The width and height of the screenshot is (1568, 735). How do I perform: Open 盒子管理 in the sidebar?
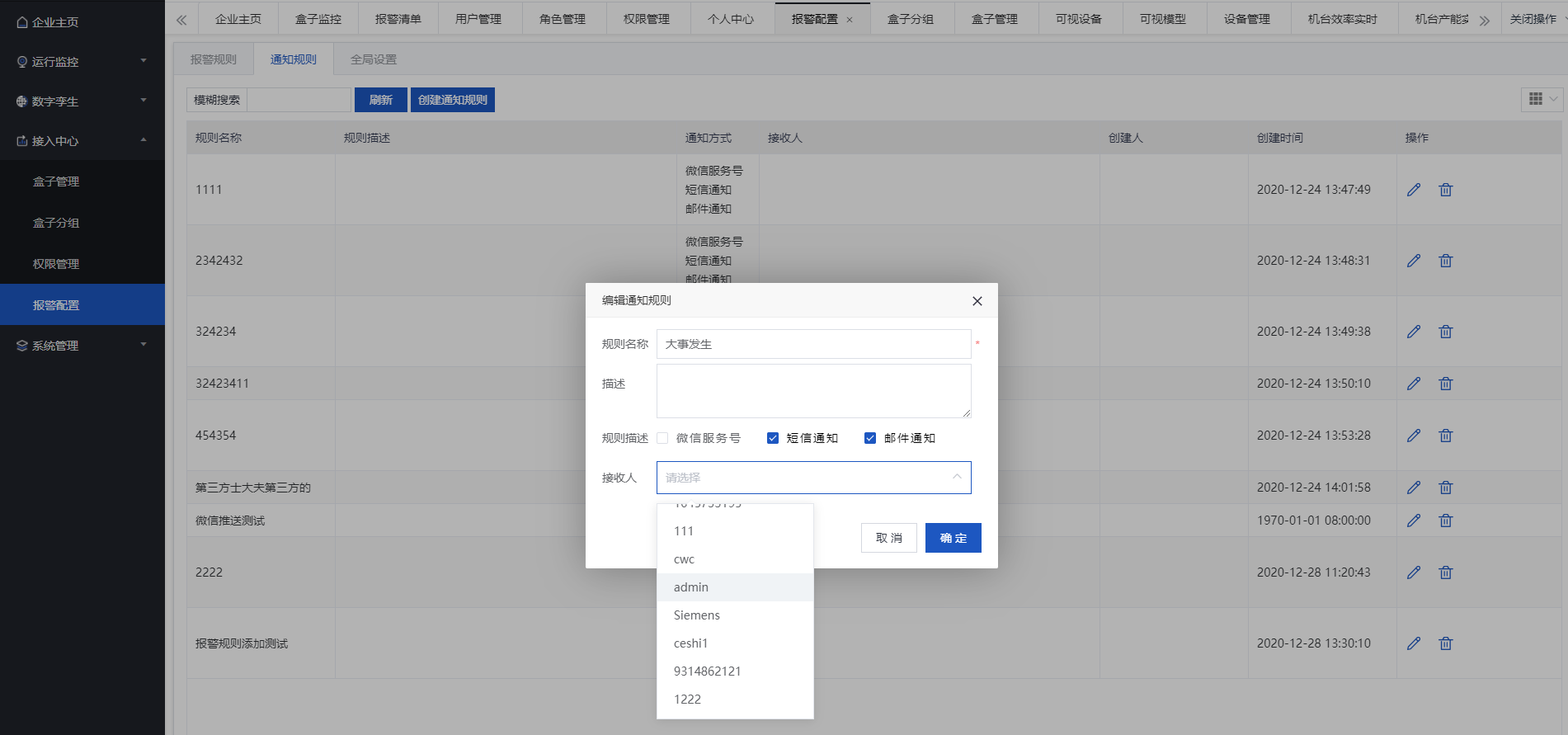[x=82, y=181]
